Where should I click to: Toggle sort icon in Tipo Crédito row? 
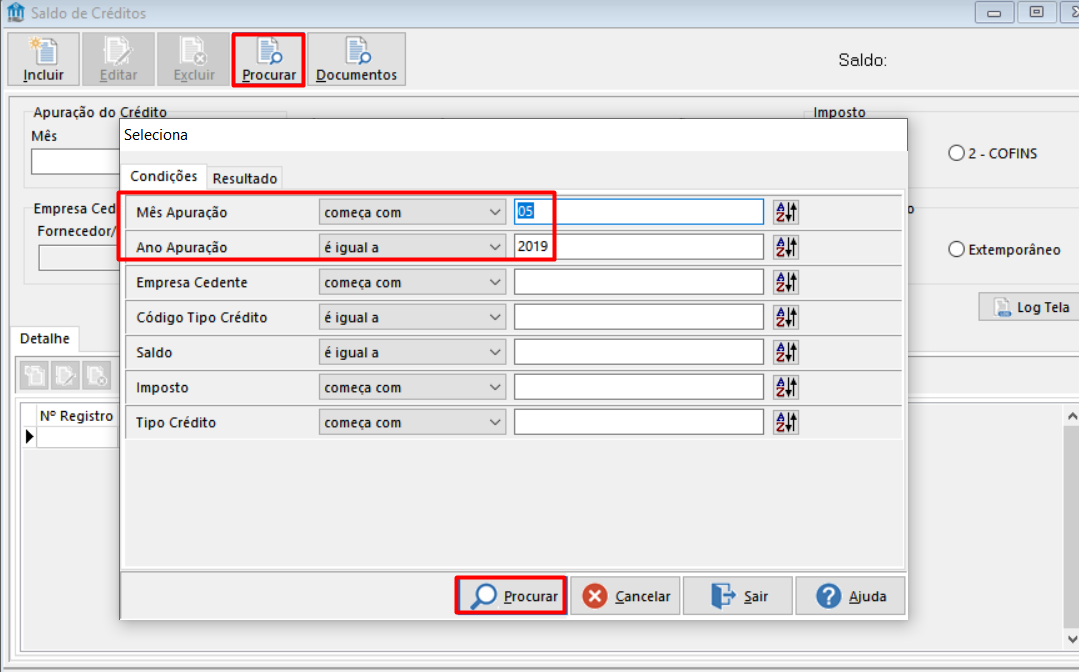pyautogui.click(x=786, y=422)
